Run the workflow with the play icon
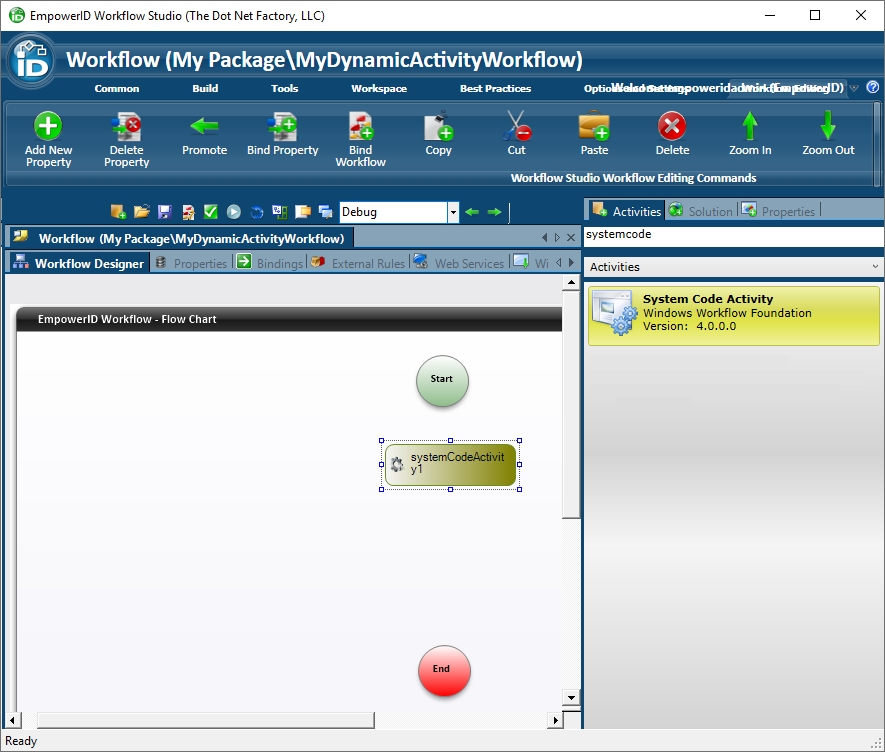This screenshot has width=885, height=752. (233, 211)
